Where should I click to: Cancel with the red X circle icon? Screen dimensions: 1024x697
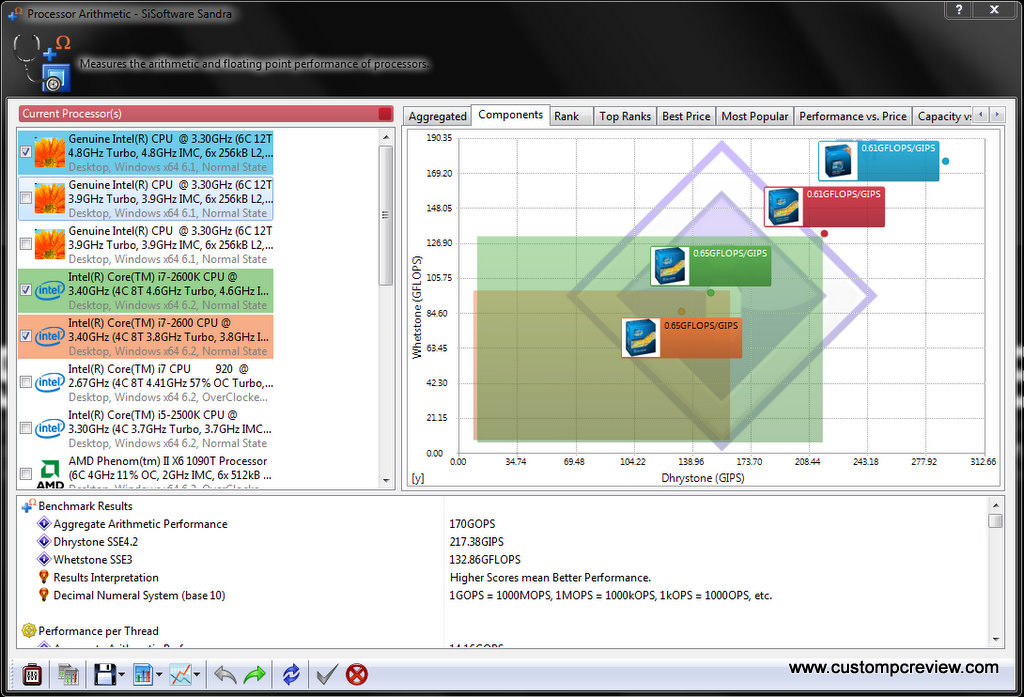click(357, 674)
